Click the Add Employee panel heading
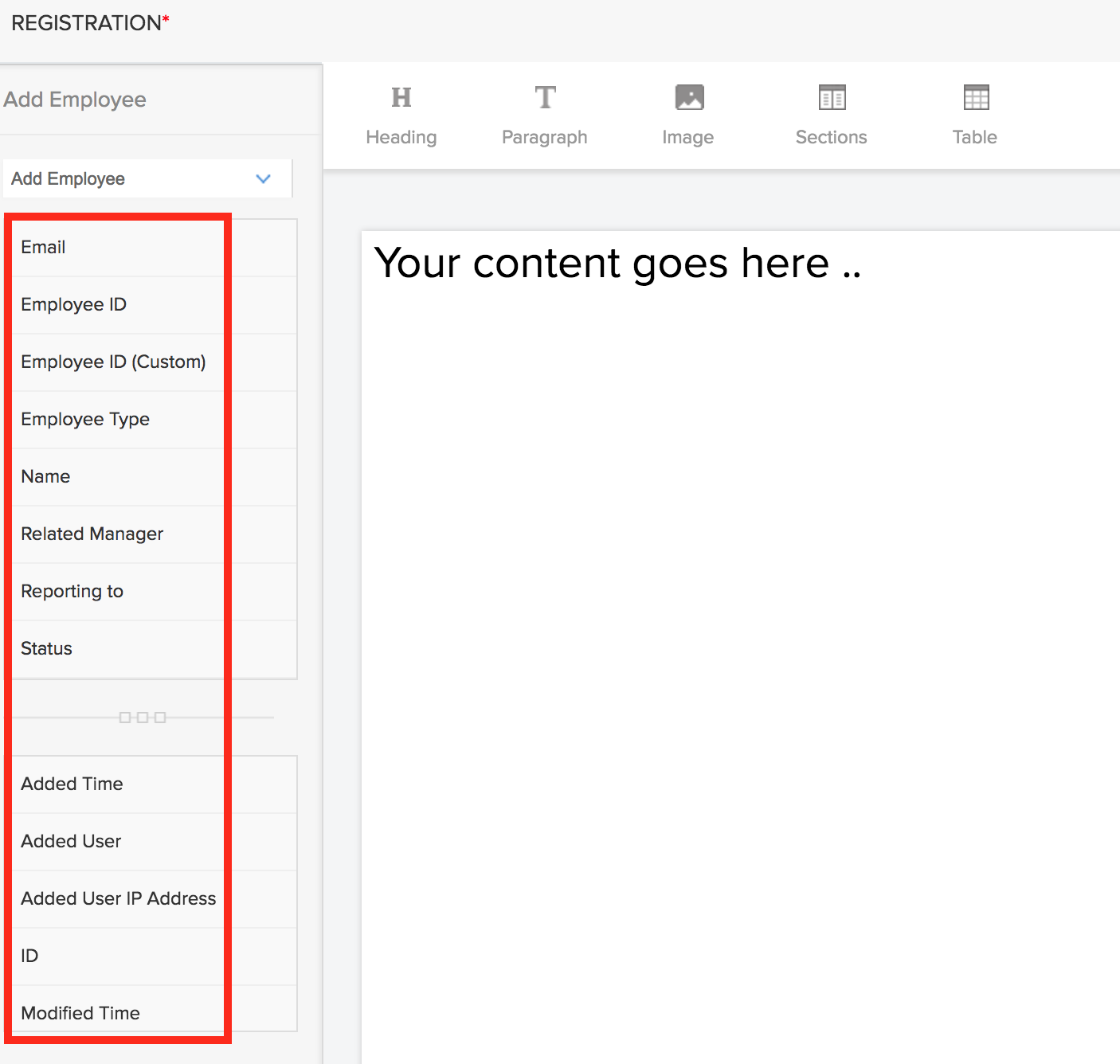 [75, 100]
